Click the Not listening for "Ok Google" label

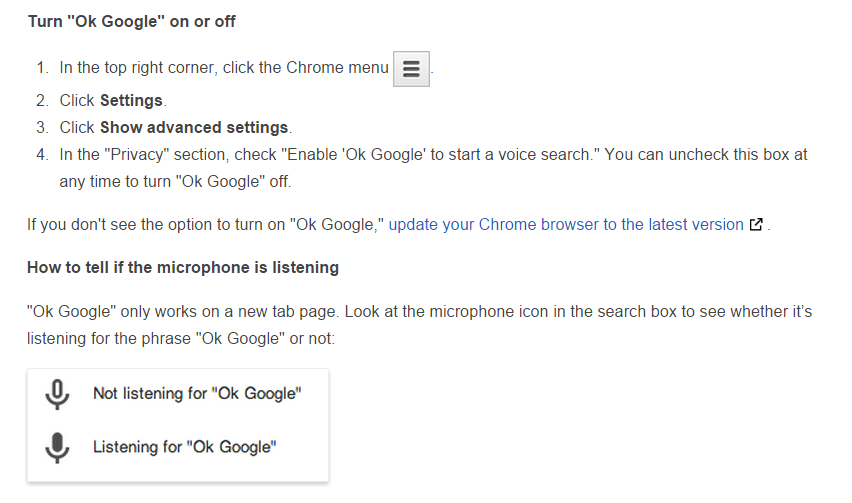[x=197, y=393]
